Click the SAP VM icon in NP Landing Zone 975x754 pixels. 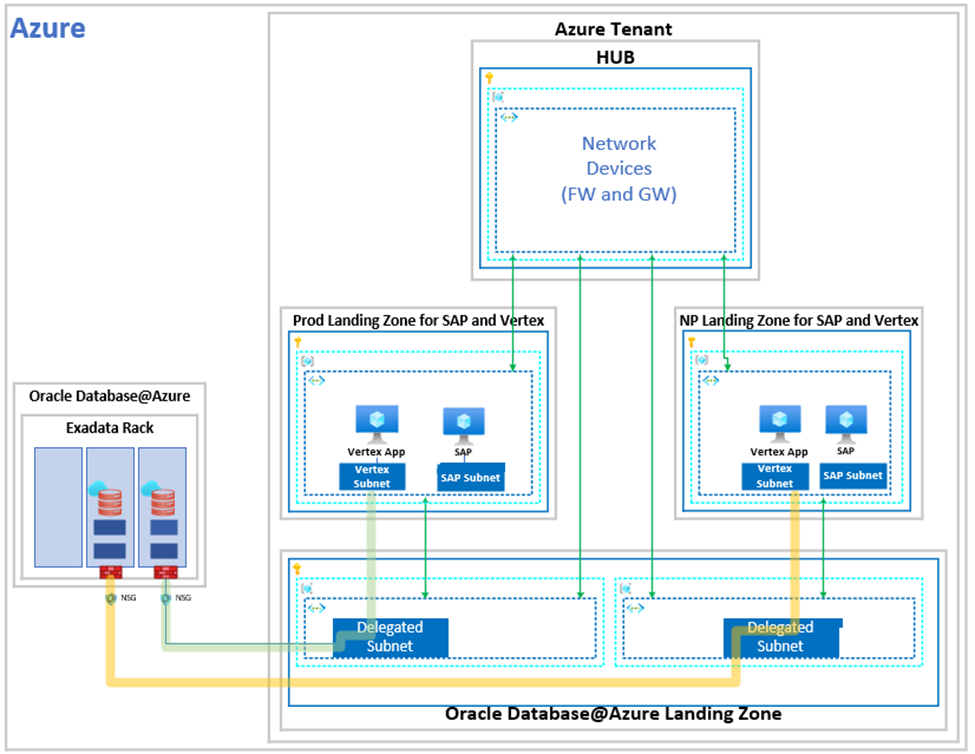pyautogui.click(x=846, y=424)
